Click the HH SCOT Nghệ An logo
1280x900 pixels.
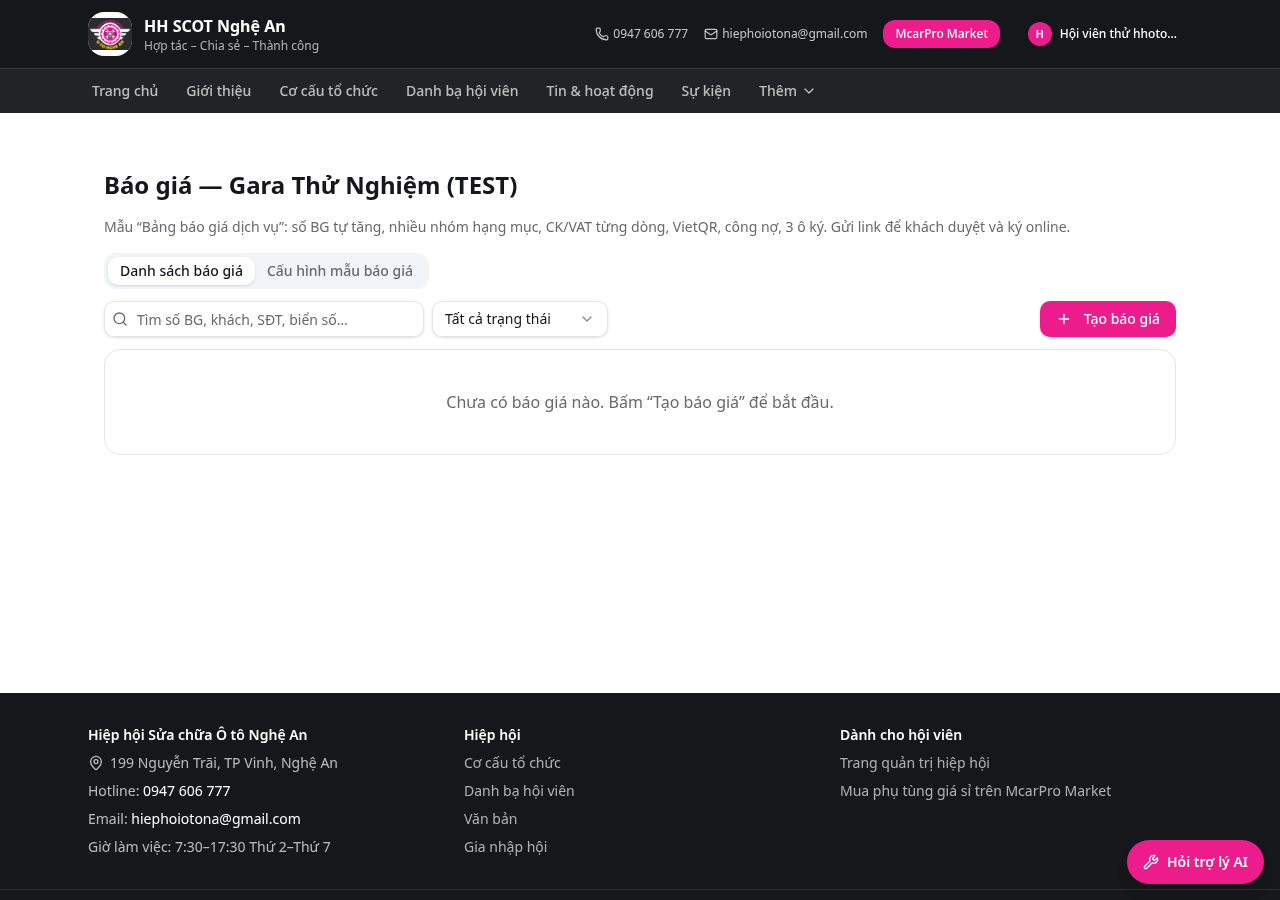pyautogui.click(x=110, y=34)
